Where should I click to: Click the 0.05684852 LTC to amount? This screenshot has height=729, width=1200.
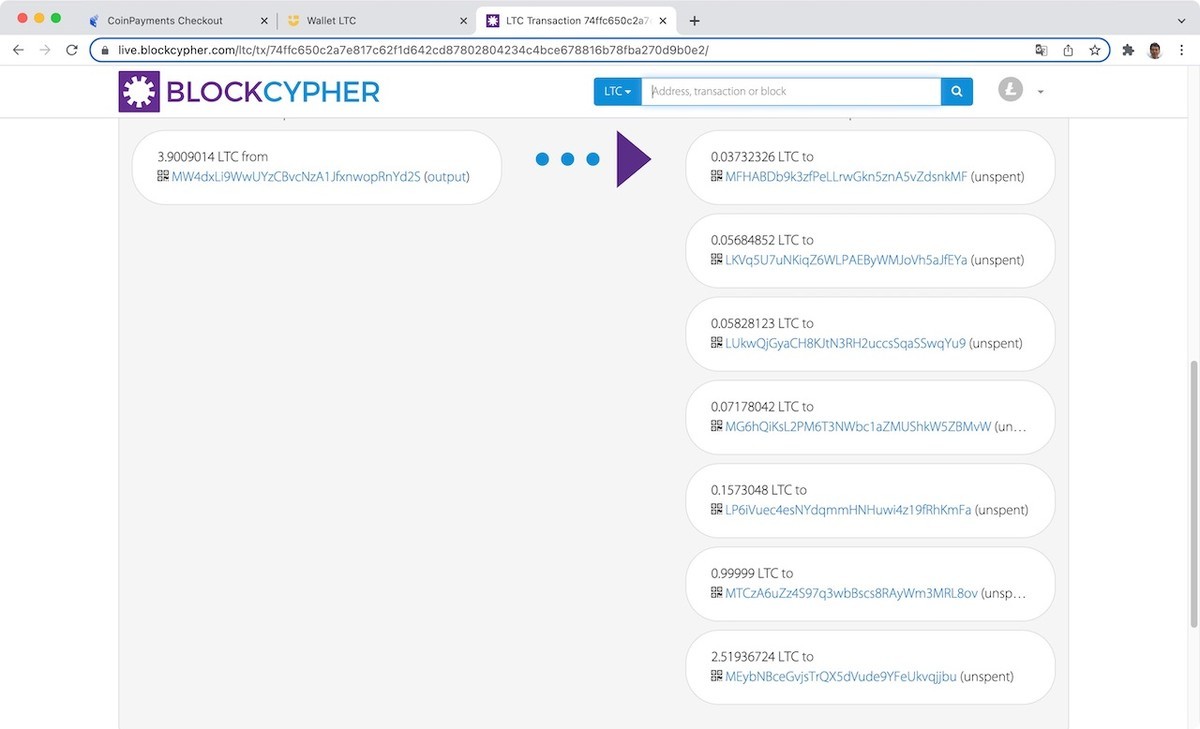[762, 240]
